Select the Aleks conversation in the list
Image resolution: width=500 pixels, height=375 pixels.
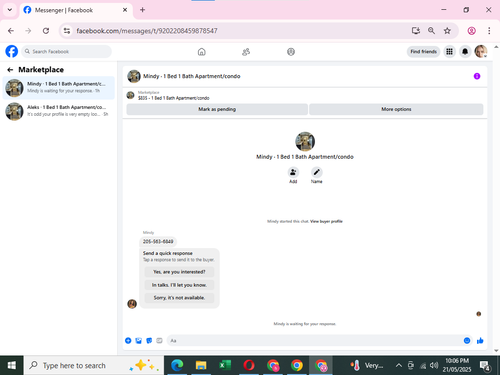click(x=59, y=111)
